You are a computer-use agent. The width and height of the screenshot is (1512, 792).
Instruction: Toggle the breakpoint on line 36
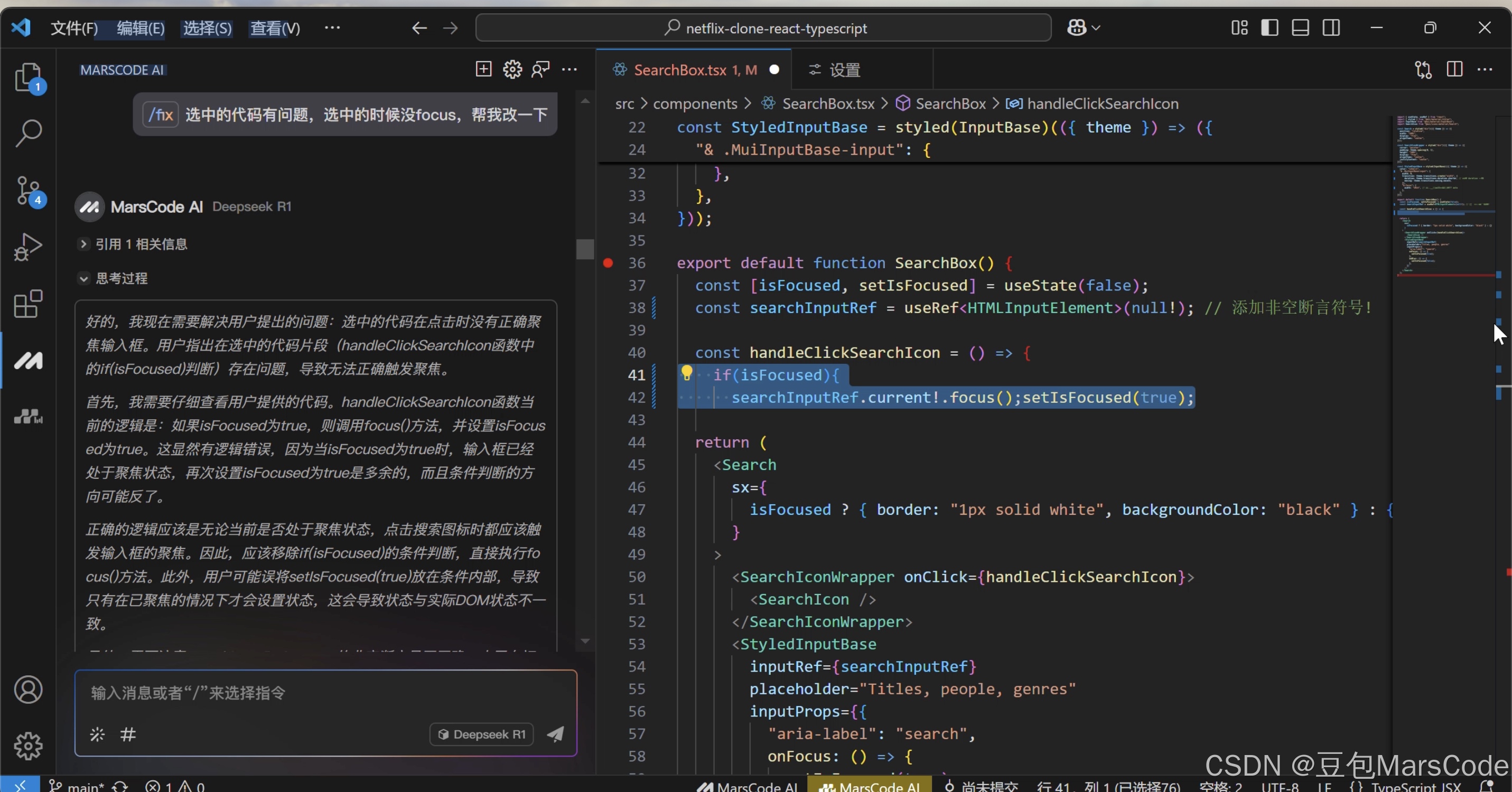(x=608, y=263)
